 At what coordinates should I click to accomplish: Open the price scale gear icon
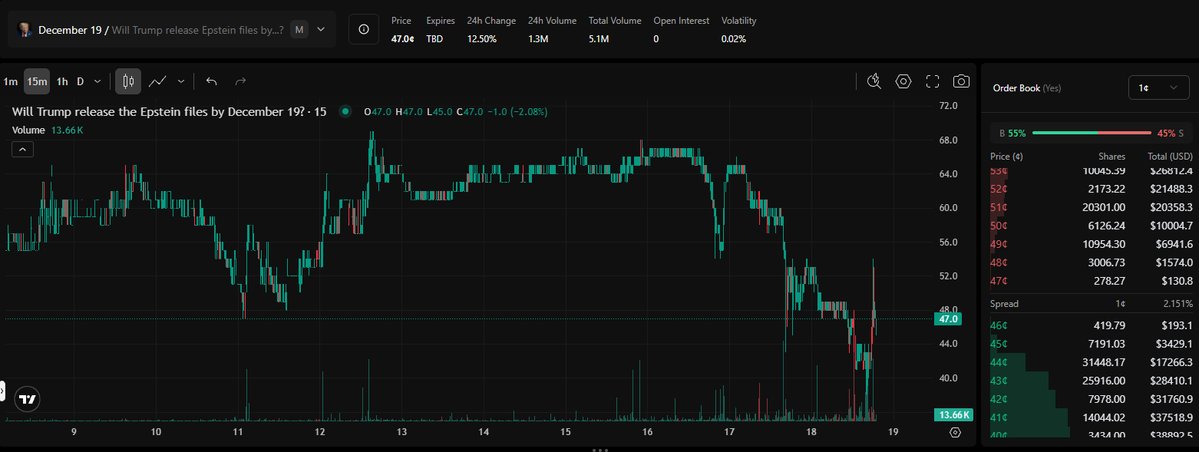(x=955, y=432)
